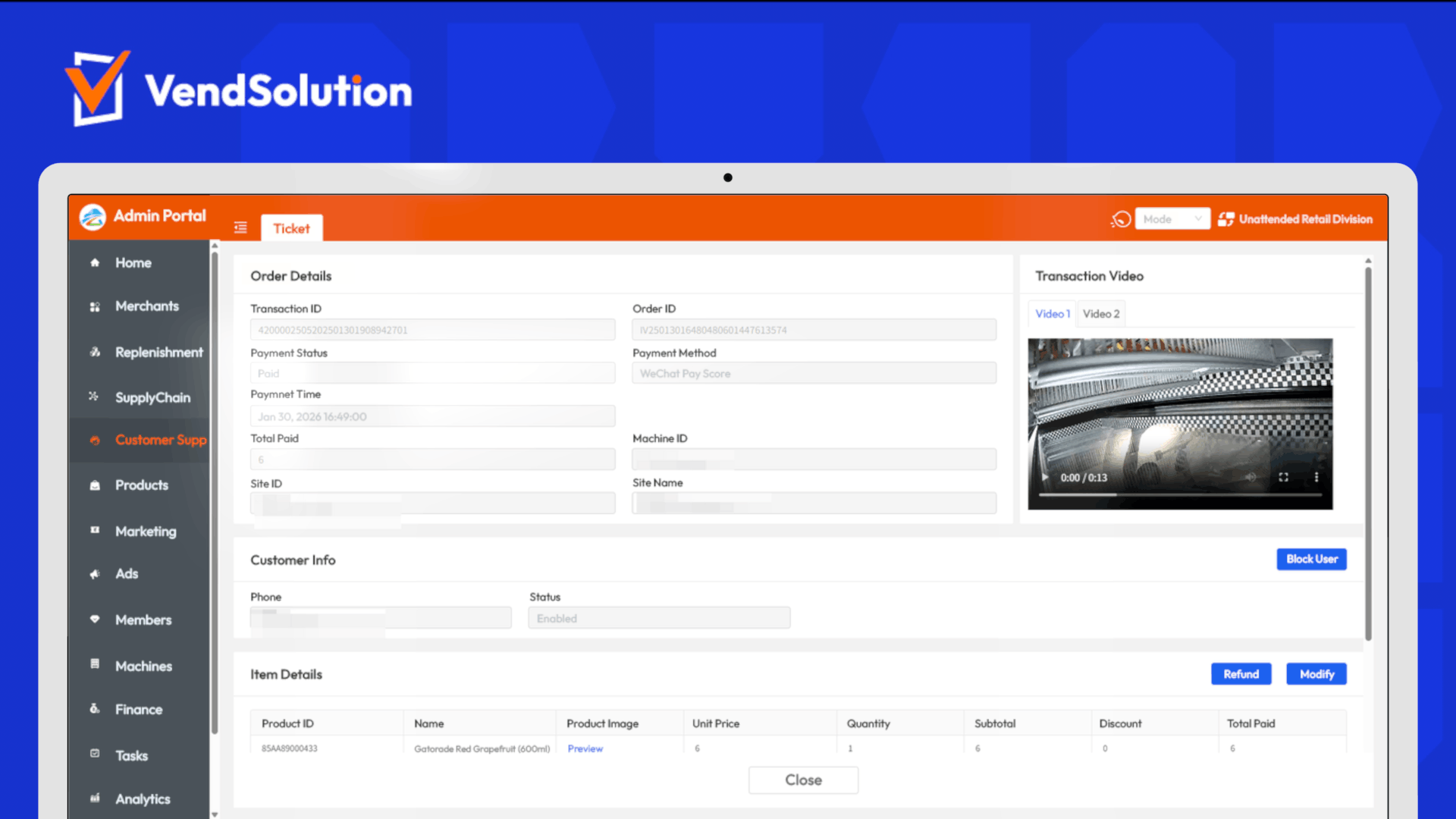Switch to the Video 2 tab
The height and width of the screenshot is (819, 1456).
point(1101,313)
